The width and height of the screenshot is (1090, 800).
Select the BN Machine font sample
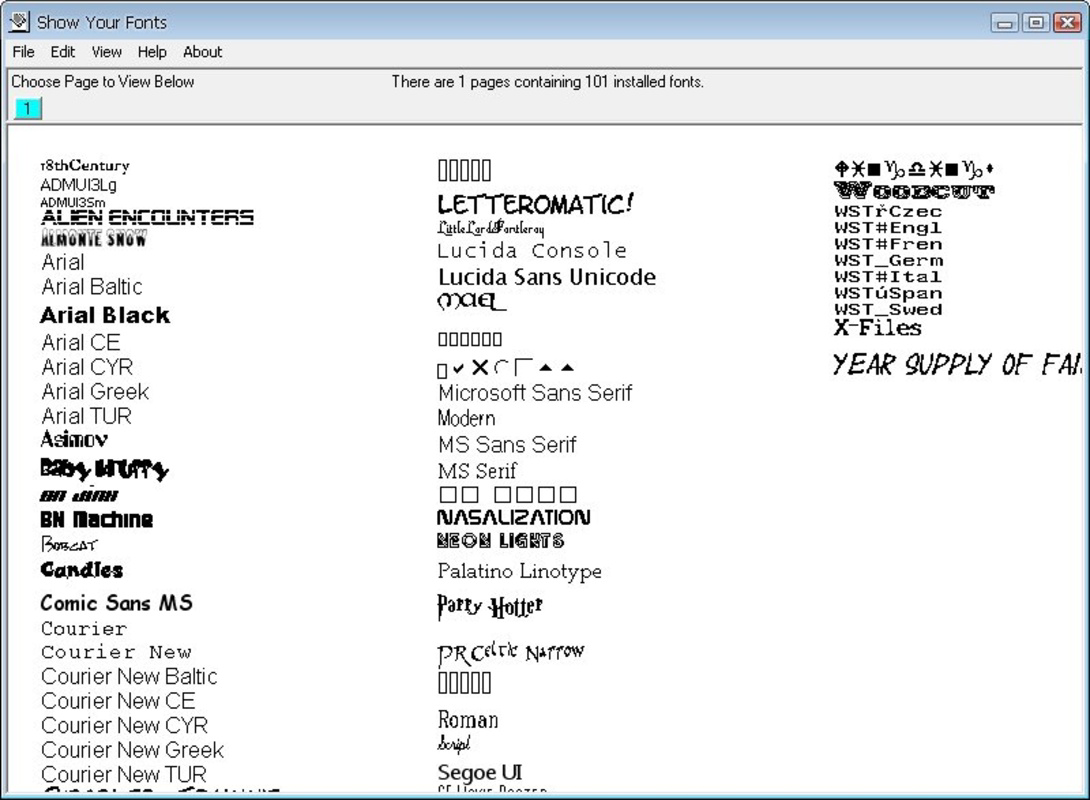point(97,519)
